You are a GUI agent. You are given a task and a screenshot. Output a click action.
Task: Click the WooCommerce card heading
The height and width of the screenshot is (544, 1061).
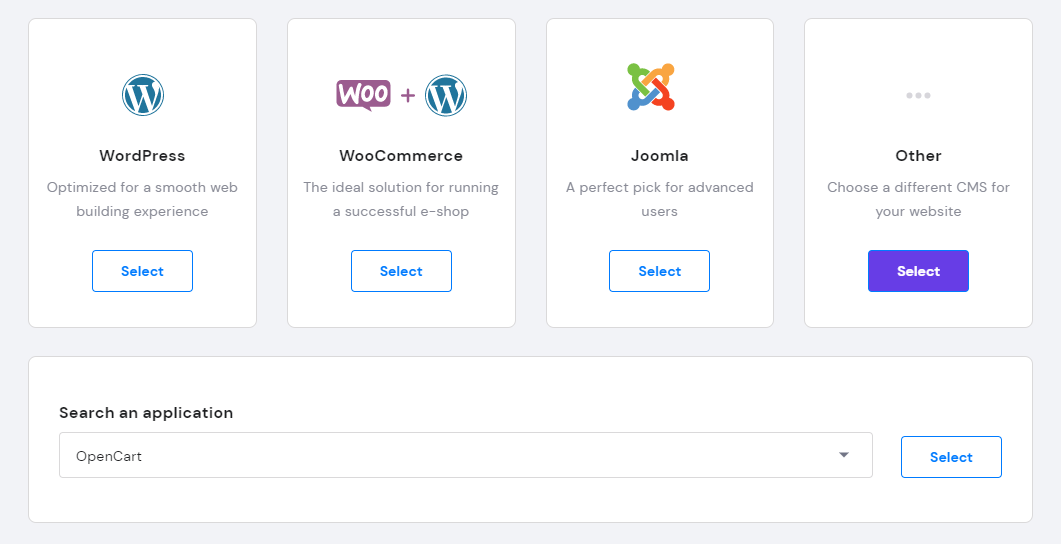(x=401, y=156)
